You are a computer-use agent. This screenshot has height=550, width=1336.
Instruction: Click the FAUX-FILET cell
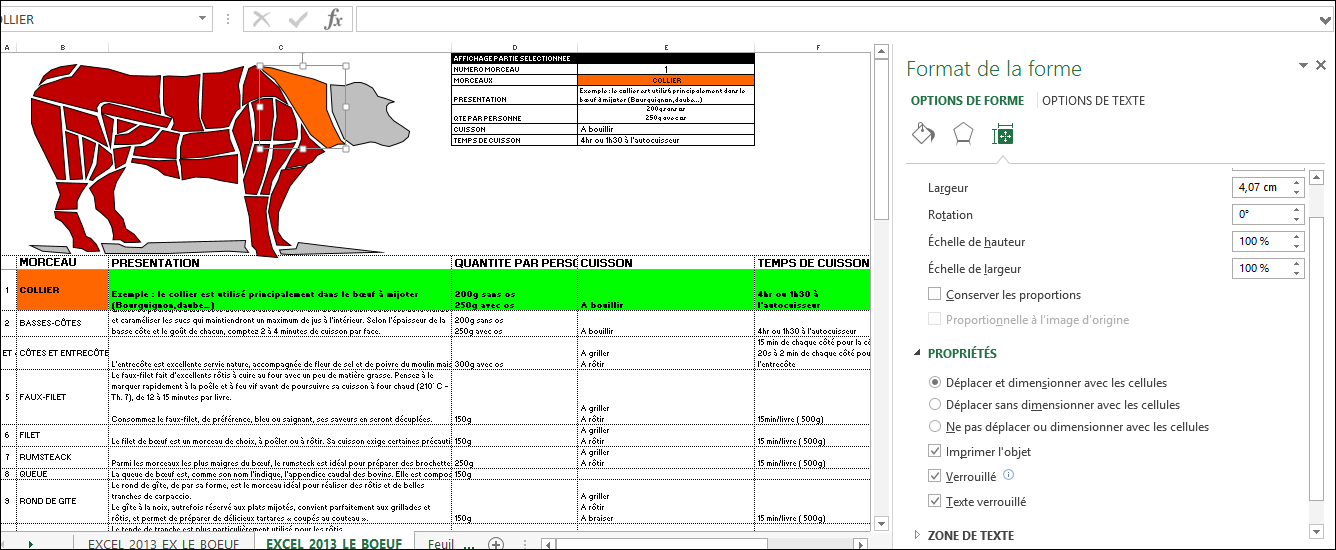(x=62, y=397)
